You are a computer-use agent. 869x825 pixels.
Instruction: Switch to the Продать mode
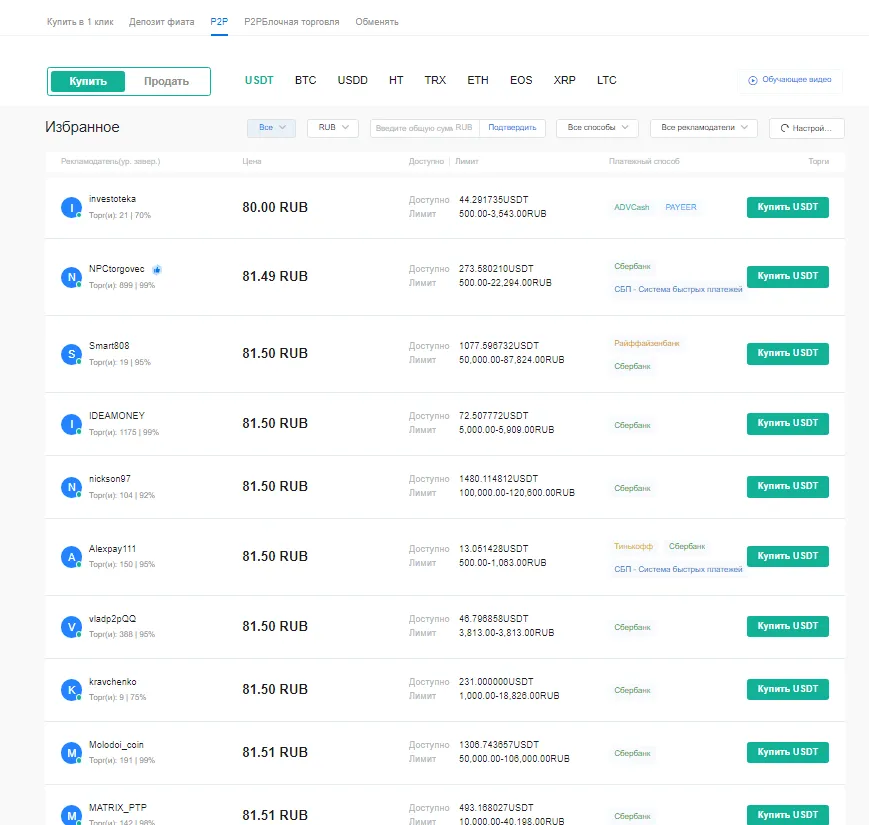point(168,81)
